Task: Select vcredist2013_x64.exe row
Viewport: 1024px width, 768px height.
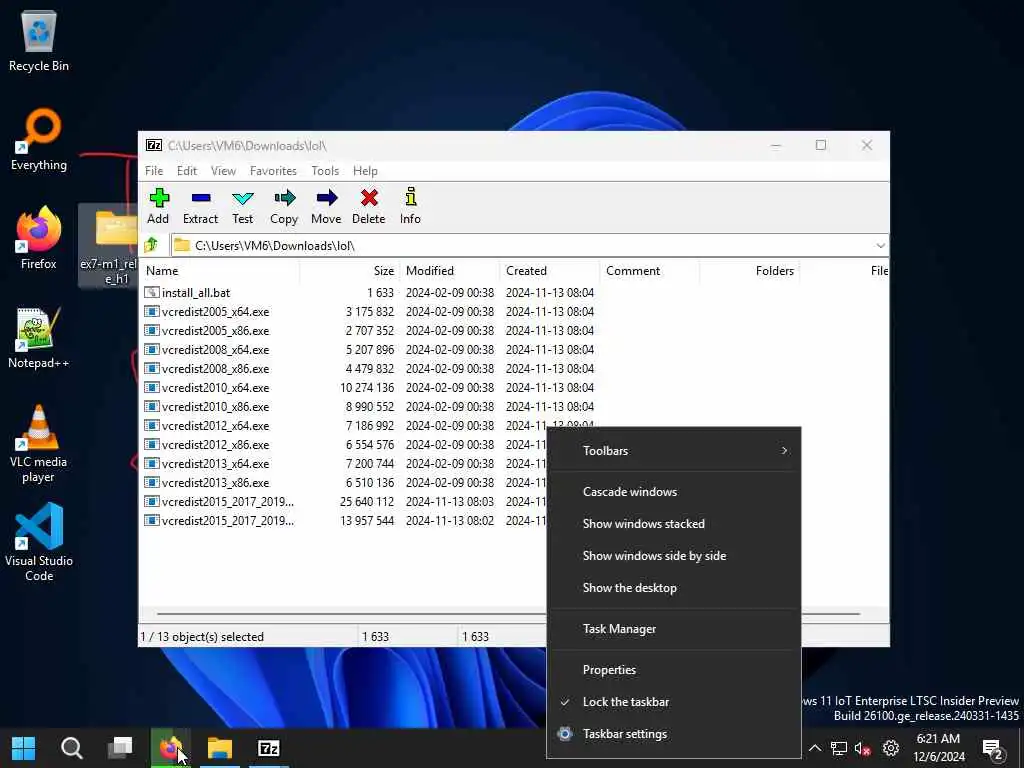Action: pos(344,464)
